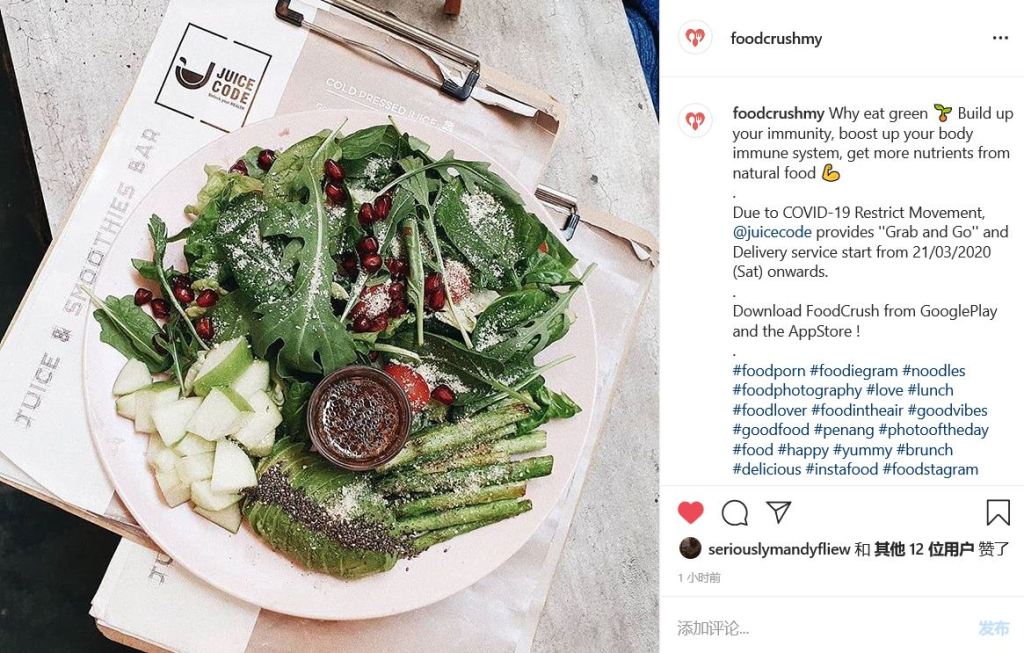
Task: Open the #penang hashtag
Action: (x=844, y=430)
